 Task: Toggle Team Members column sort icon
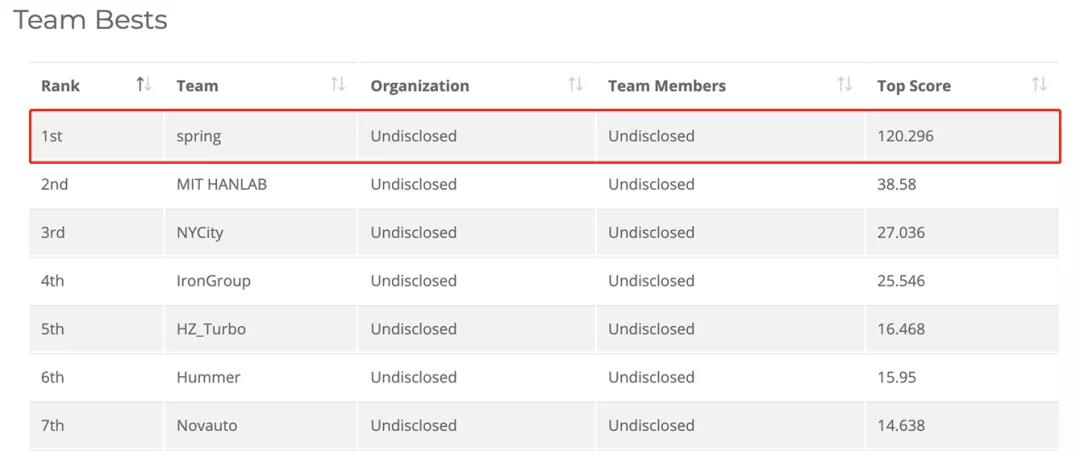point(844,85)
